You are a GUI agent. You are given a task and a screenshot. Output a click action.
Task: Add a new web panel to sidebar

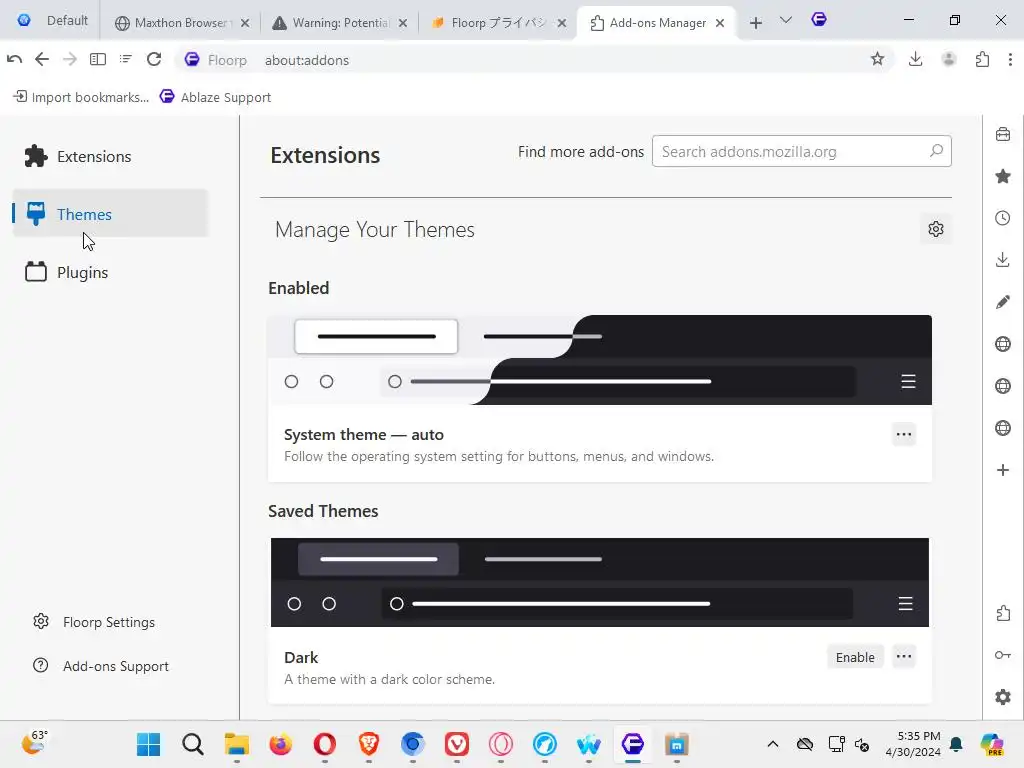tap(1002, 470)
